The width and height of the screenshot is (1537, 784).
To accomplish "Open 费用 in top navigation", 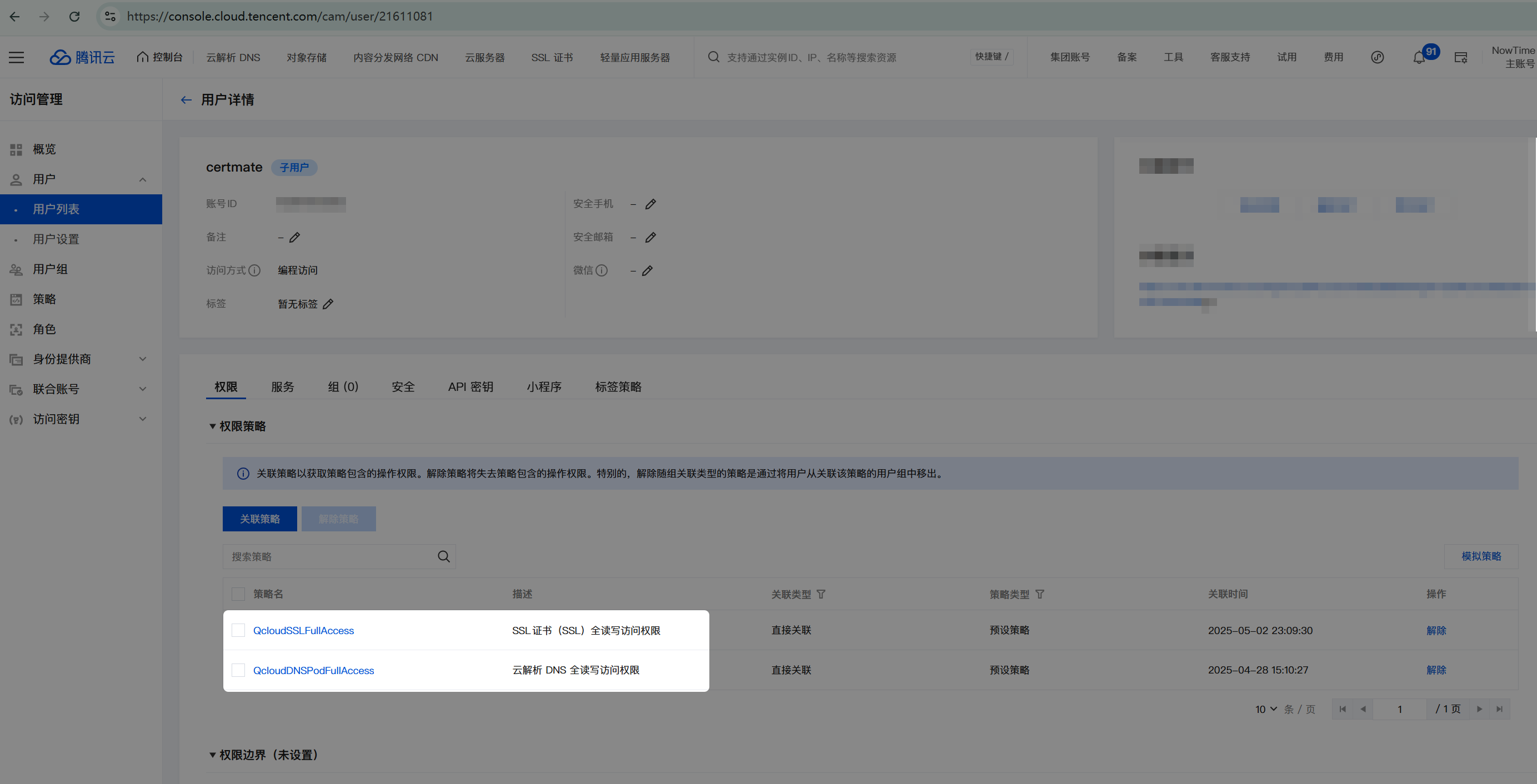I will (x=1334, y=57).
